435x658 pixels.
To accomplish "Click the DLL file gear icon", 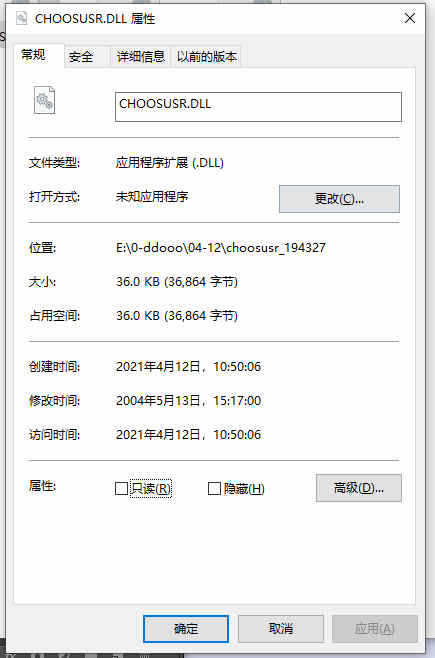I will (x=44, y=100).
